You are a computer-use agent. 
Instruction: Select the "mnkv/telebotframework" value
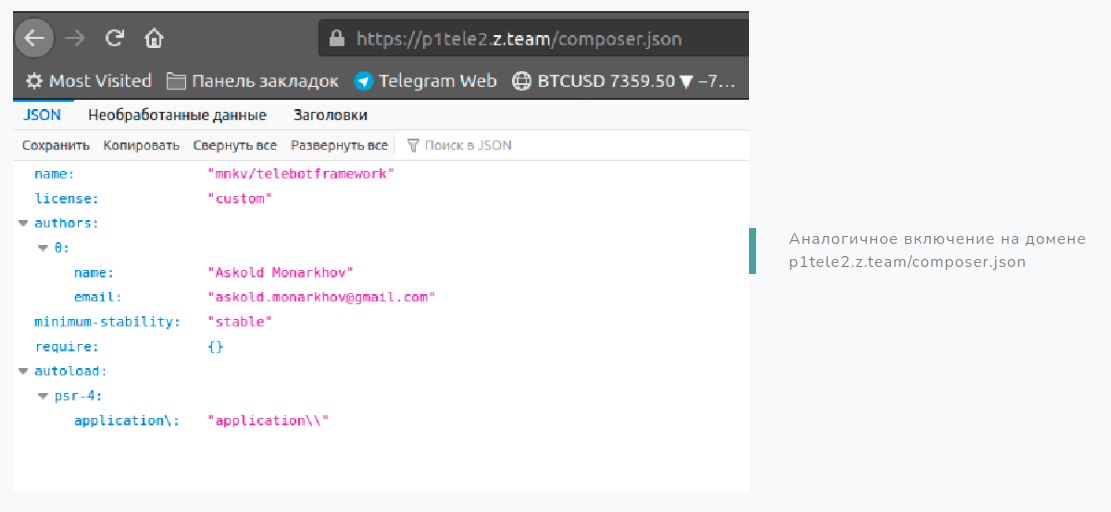tap(300, 173)
